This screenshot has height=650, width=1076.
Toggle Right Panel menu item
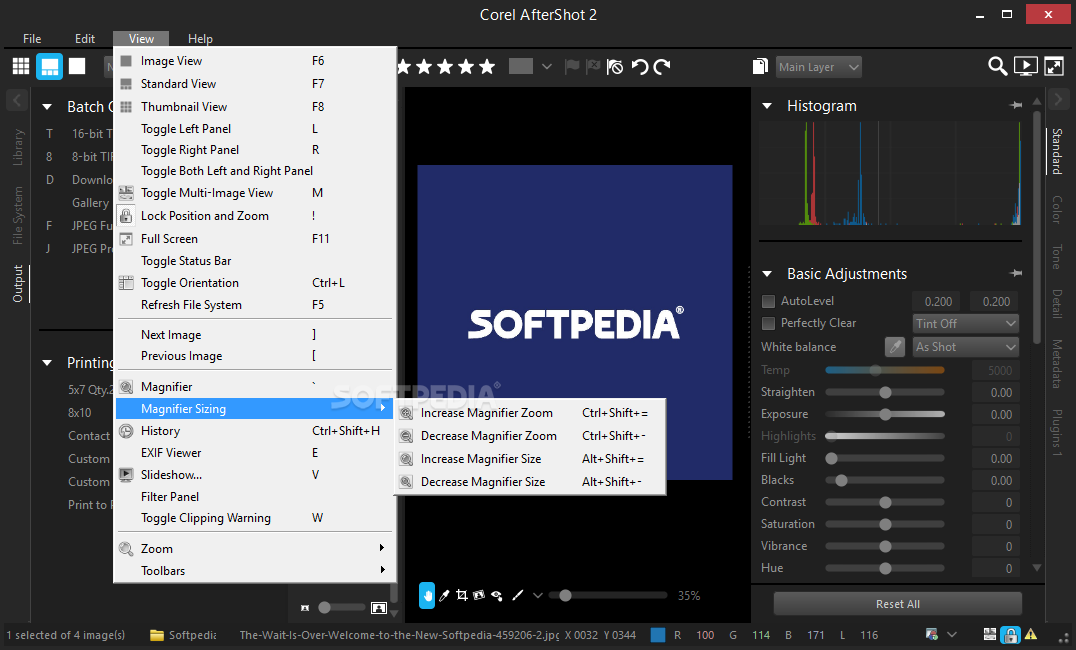pyautogui.click(x=256, y=150)
